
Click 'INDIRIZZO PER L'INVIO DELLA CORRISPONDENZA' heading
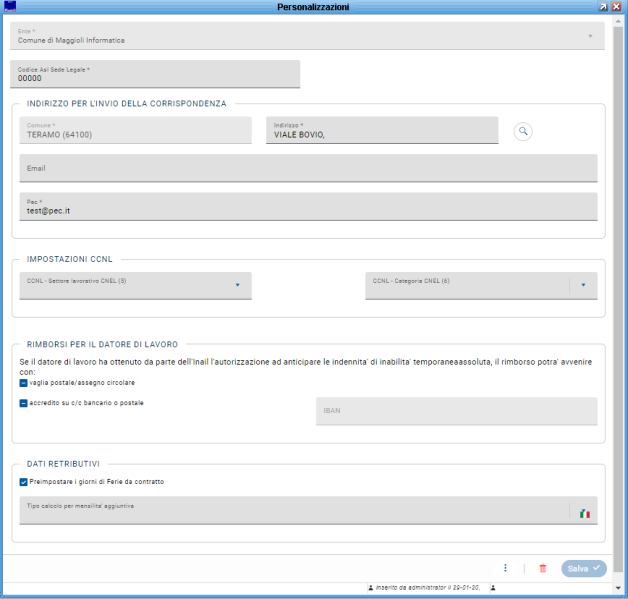pyautogui.click(x=127, y=104)
